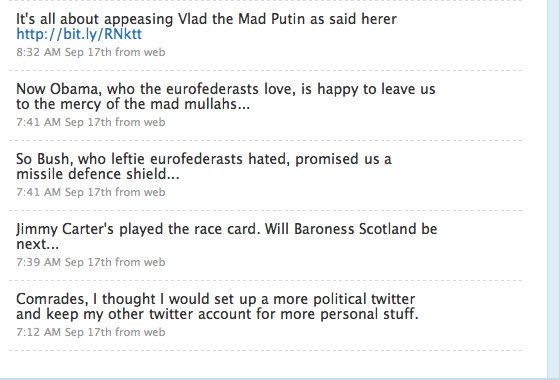
Task: Click the first 7:41 AM timestamp under Obama tweet
Action: coord(64,122)
